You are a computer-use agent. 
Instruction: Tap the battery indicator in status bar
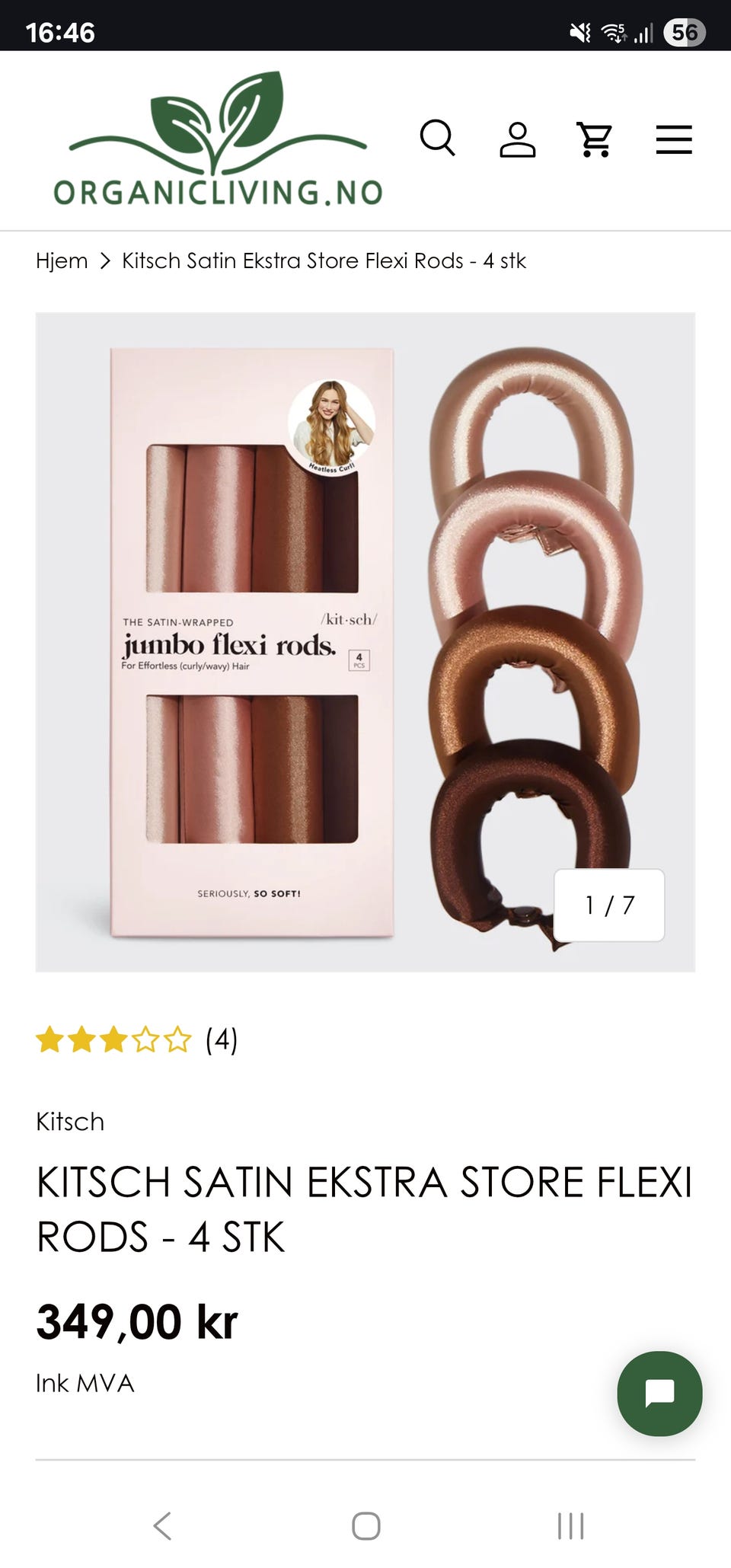tap(685, 32)
